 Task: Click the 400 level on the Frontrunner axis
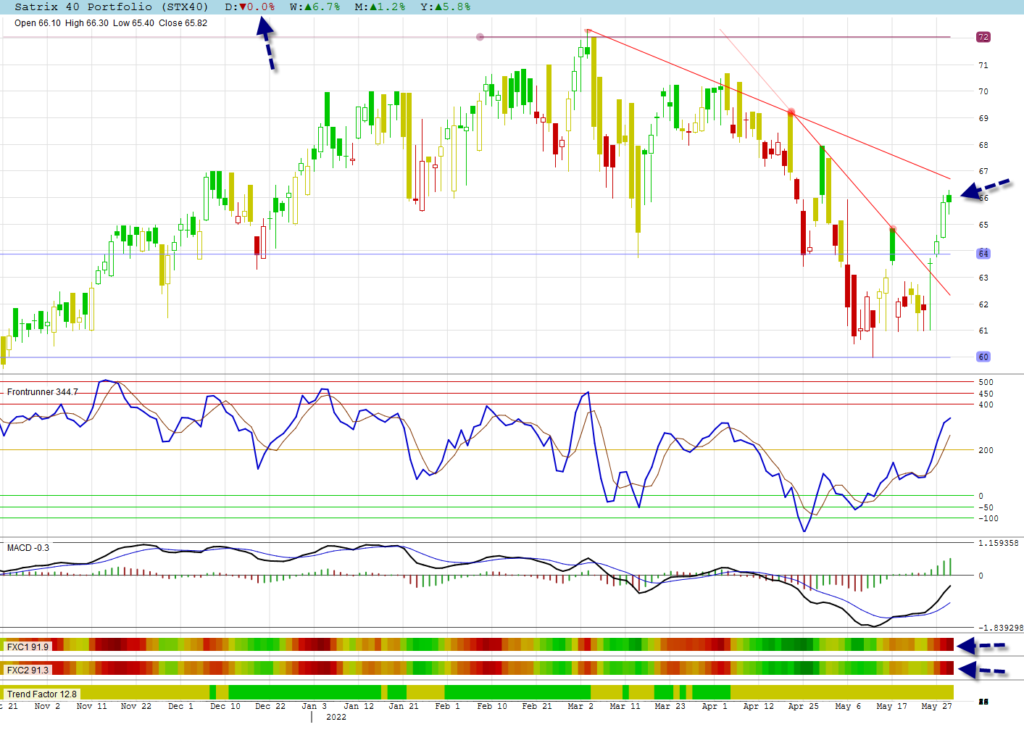tap(985, 405)
